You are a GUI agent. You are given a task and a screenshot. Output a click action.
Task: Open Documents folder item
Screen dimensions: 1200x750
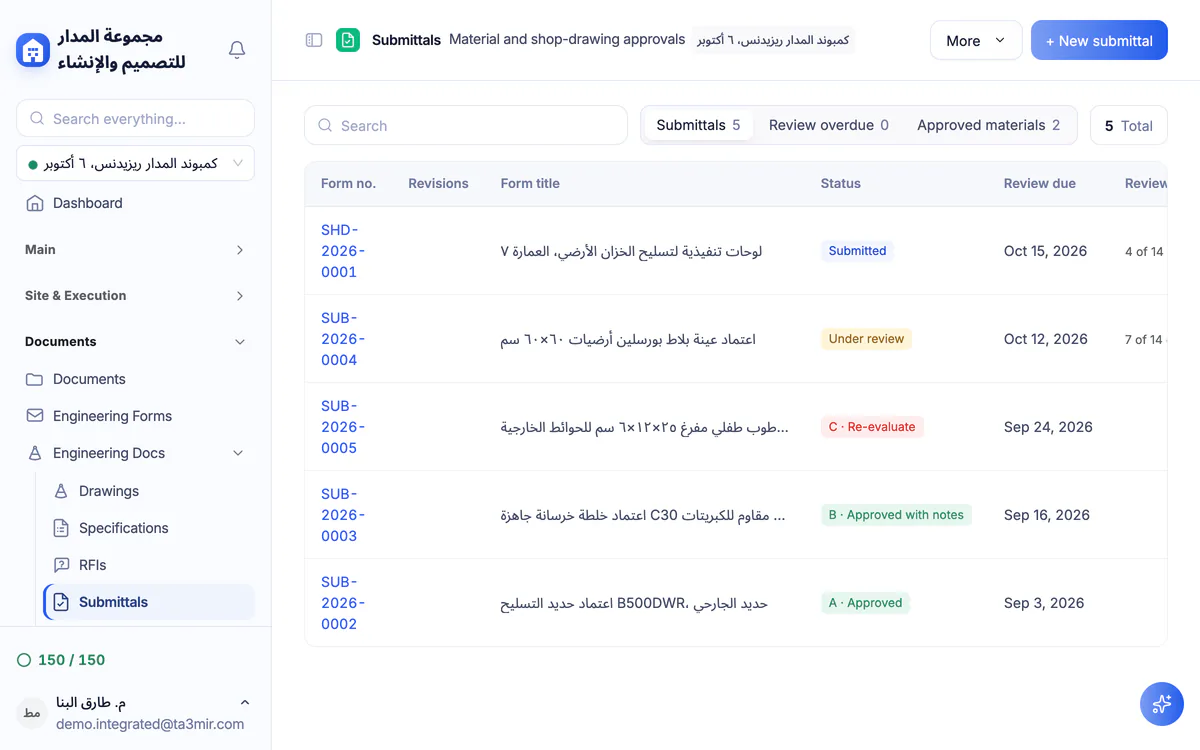[135, 379]
